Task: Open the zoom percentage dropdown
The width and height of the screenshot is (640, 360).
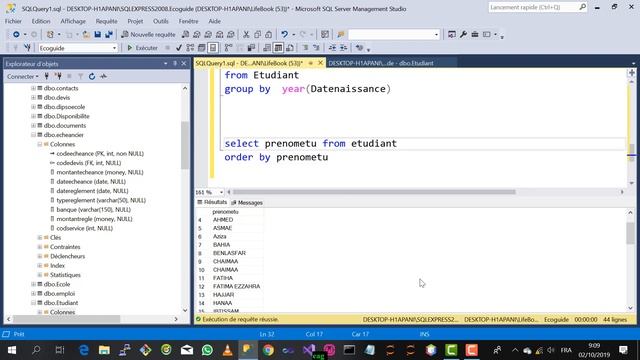Action: [x=221, y=192]
